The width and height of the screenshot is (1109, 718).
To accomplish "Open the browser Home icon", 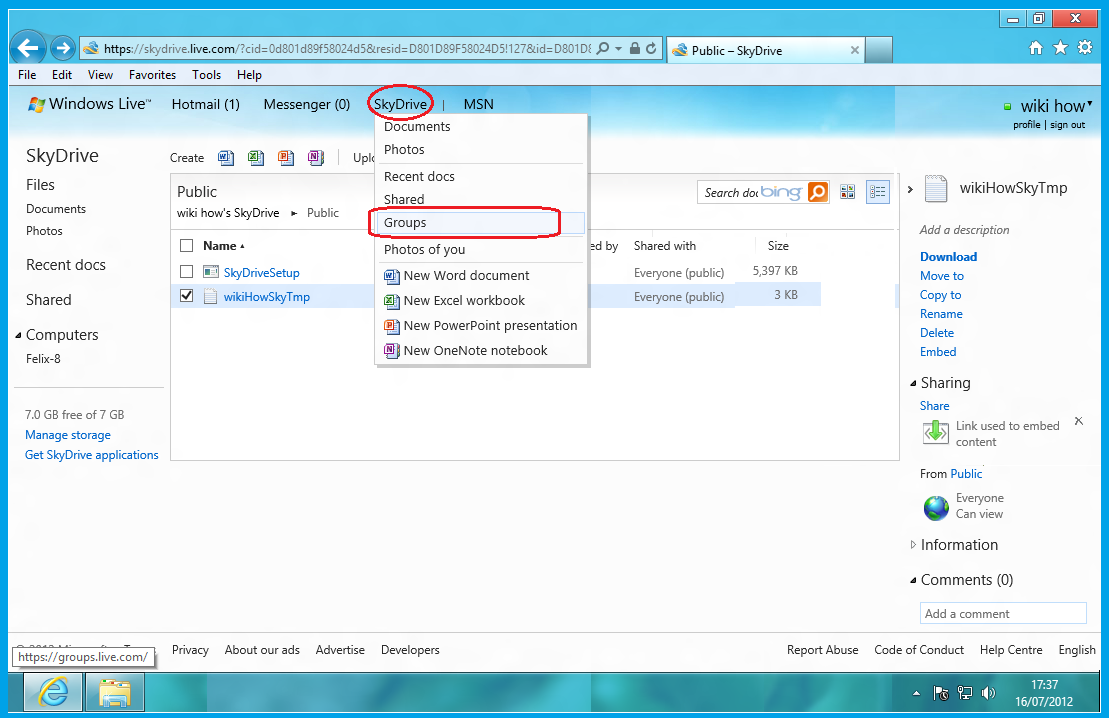I will coord(1035,48).
